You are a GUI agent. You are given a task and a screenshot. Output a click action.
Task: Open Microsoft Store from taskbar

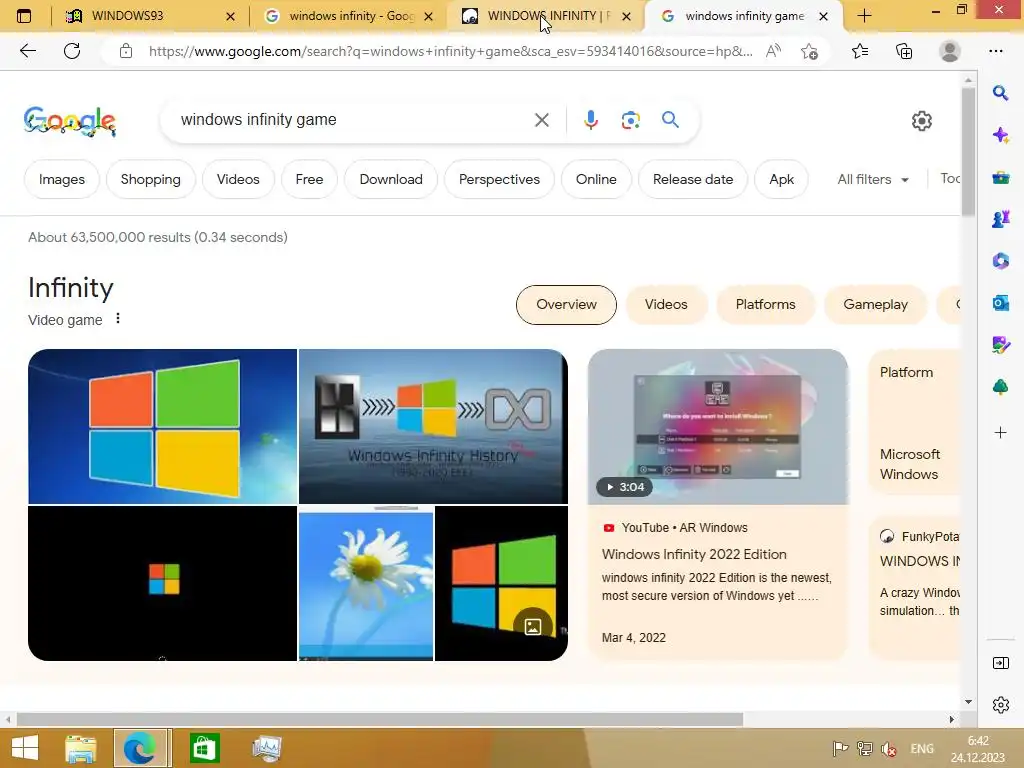click(204, 748)
